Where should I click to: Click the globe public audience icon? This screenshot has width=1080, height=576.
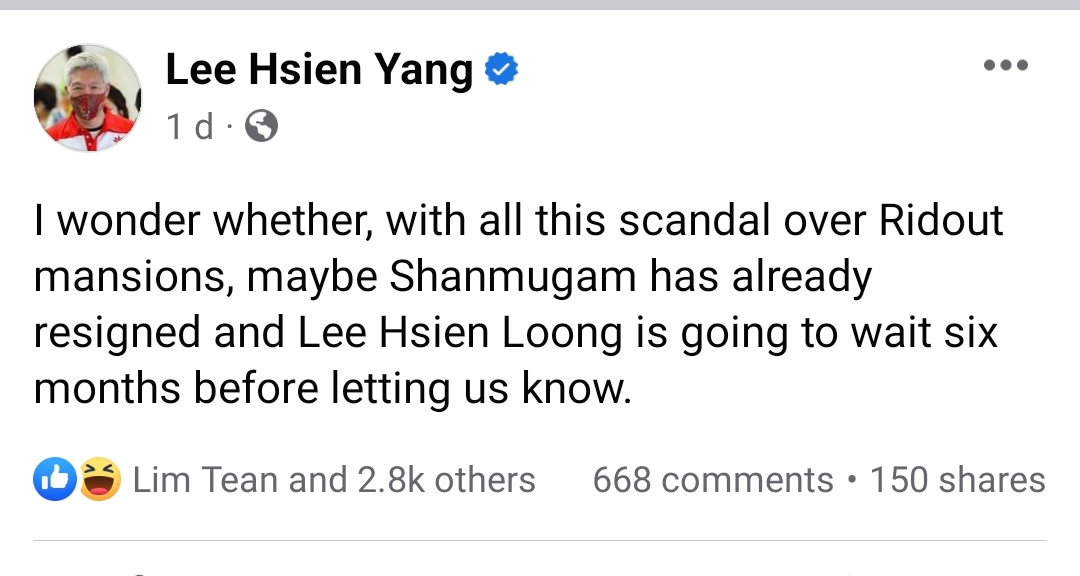pos(261,127)
